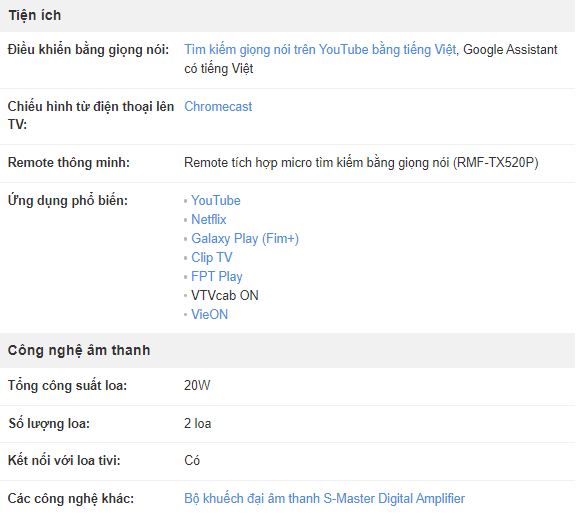Select the 'Các công nghệ khác:' label
Viewport: 576px width, 516px height.
[71, 498]
